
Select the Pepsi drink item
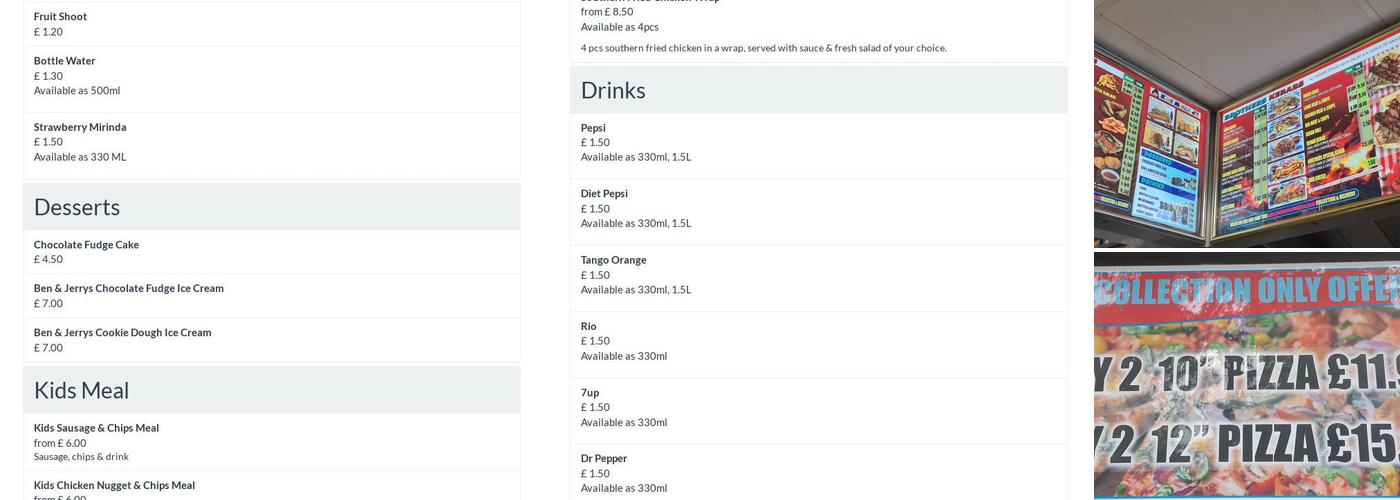click(818, 146)
